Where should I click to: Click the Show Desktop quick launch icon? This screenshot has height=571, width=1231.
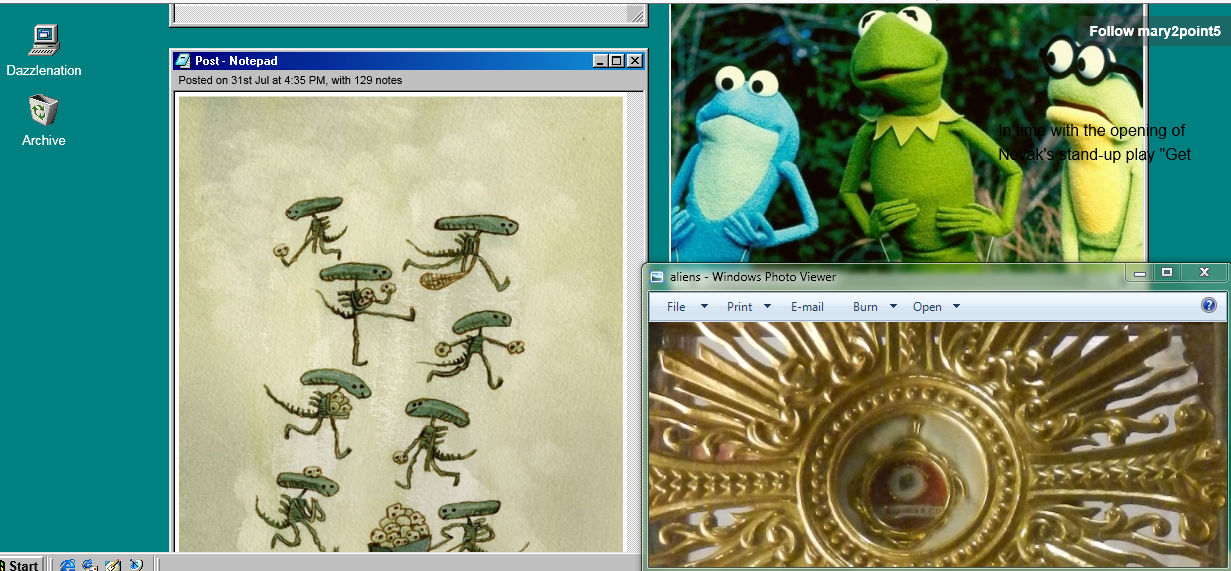[113, 565]
